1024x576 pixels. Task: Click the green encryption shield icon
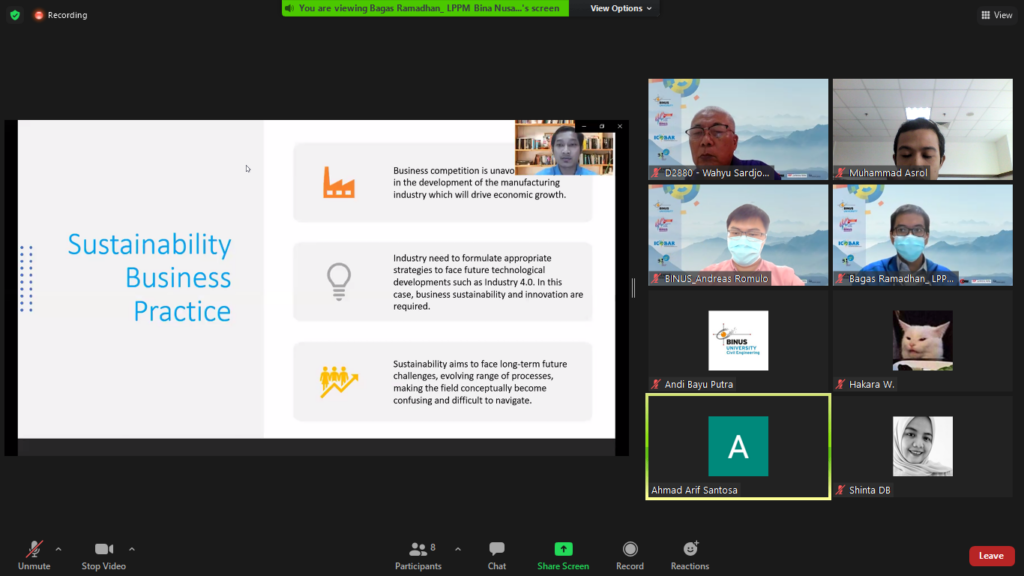[14, 15]
